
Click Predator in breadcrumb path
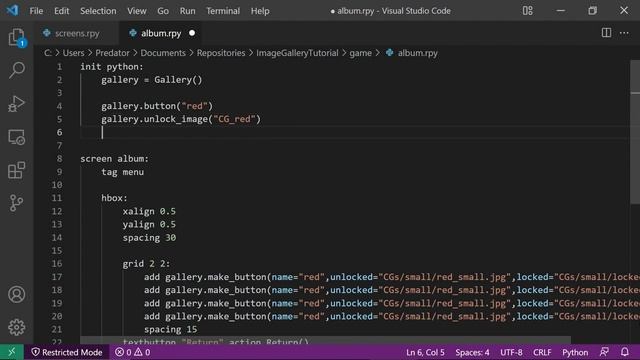[112, 53]
